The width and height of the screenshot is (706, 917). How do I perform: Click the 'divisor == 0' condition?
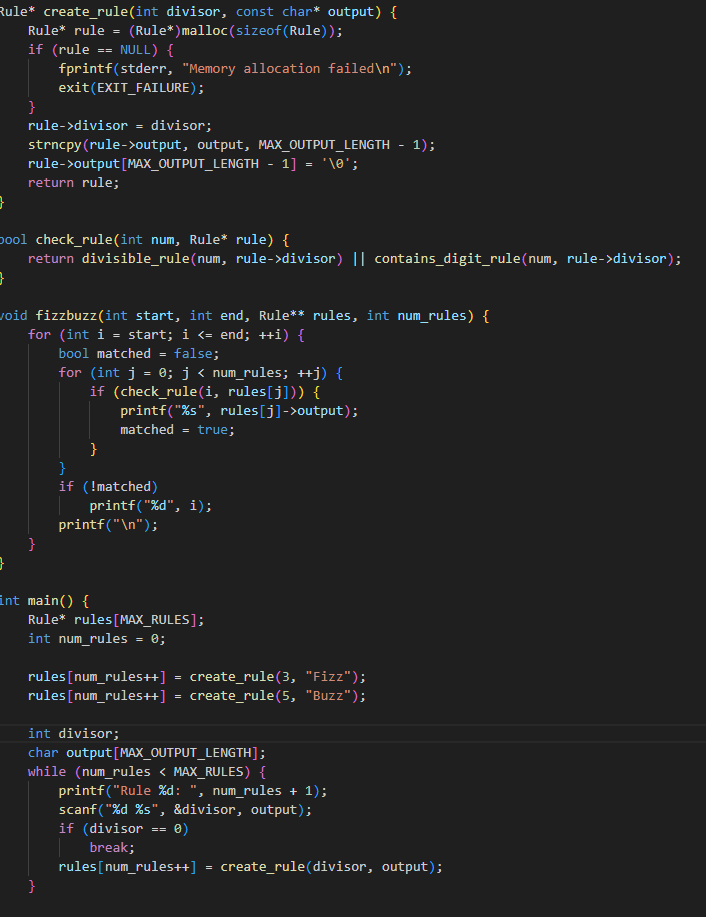tap(136, 829)
